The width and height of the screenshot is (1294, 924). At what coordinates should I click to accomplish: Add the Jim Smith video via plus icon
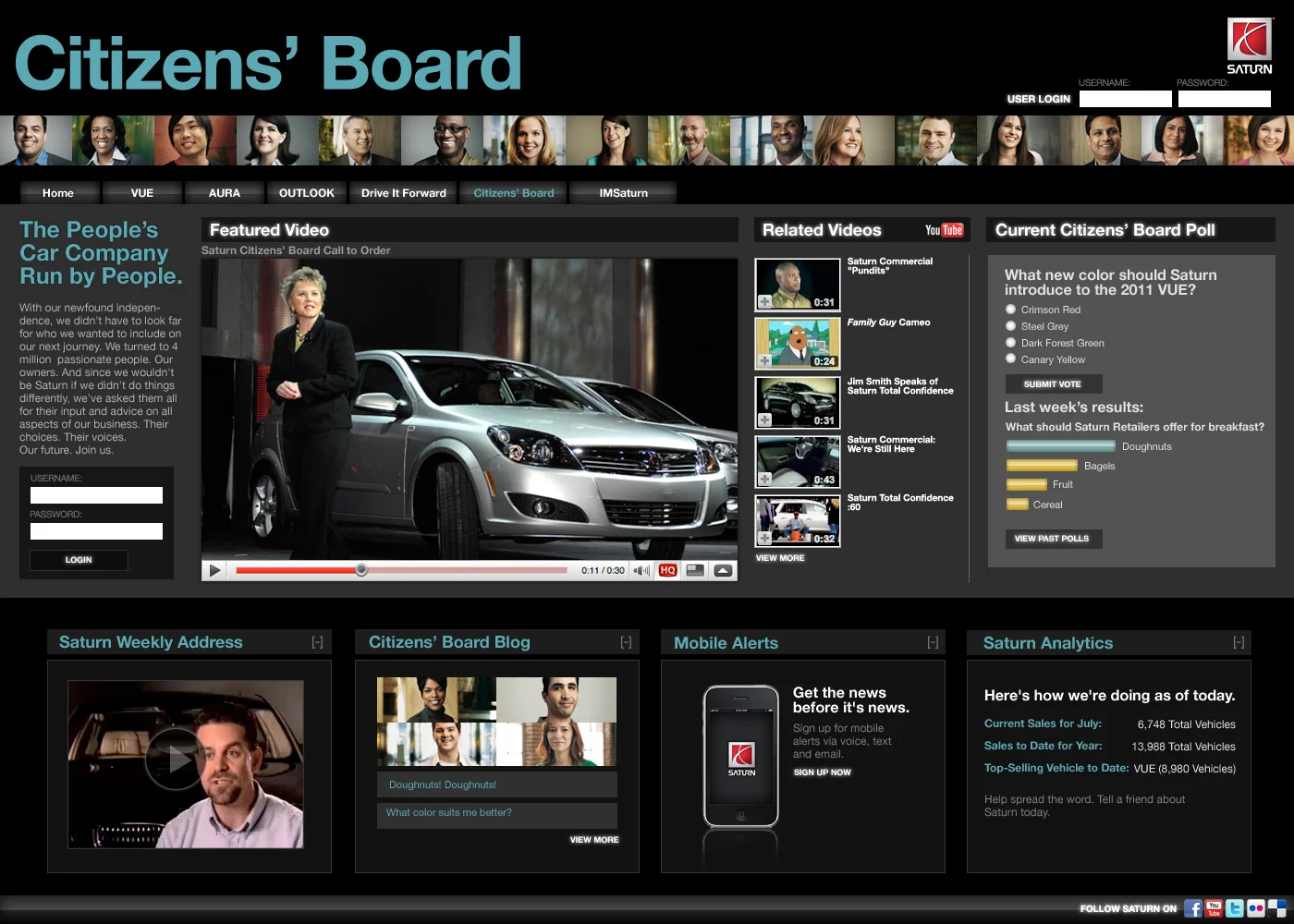pyautogui.click(x=765, y=419)
